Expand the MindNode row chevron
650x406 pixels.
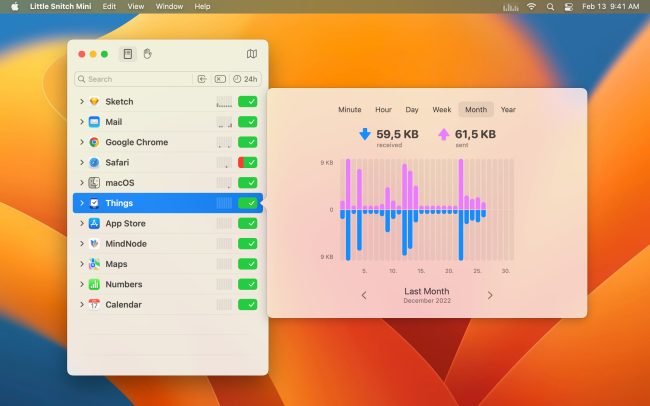pos(82,244)
